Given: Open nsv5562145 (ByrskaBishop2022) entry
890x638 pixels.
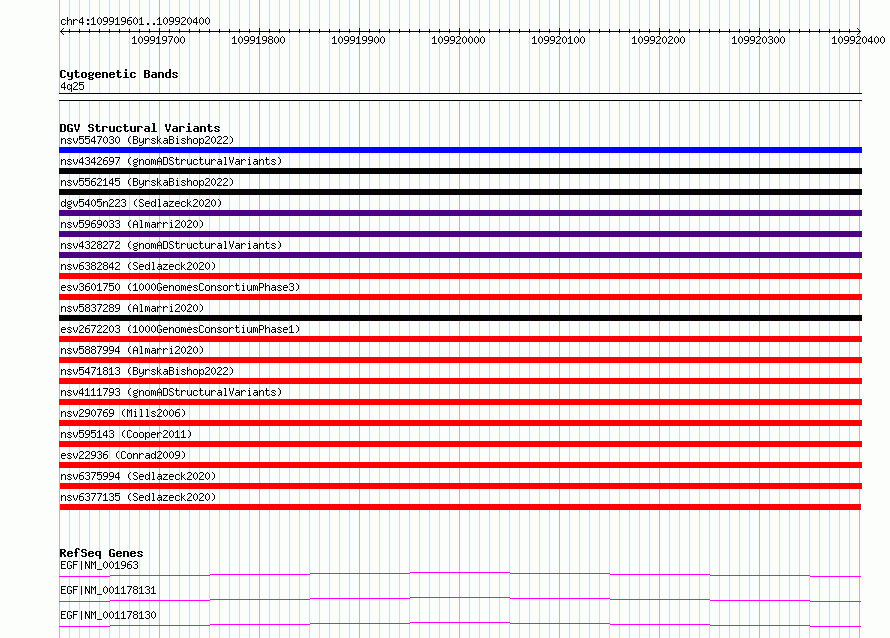Looking at the screenshot, I should tap(147, 182).
